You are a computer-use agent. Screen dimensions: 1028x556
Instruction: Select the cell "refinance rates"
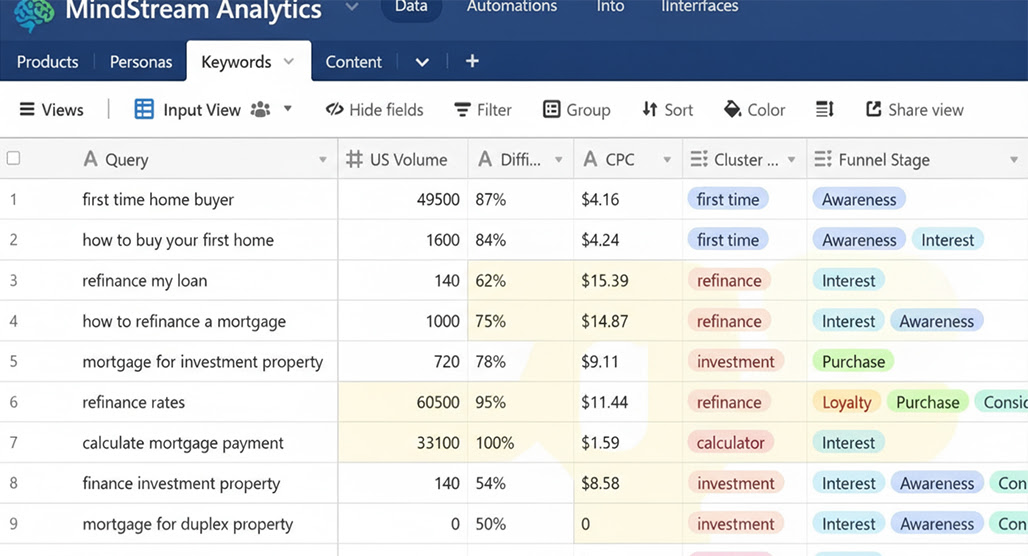coord(133,402)
